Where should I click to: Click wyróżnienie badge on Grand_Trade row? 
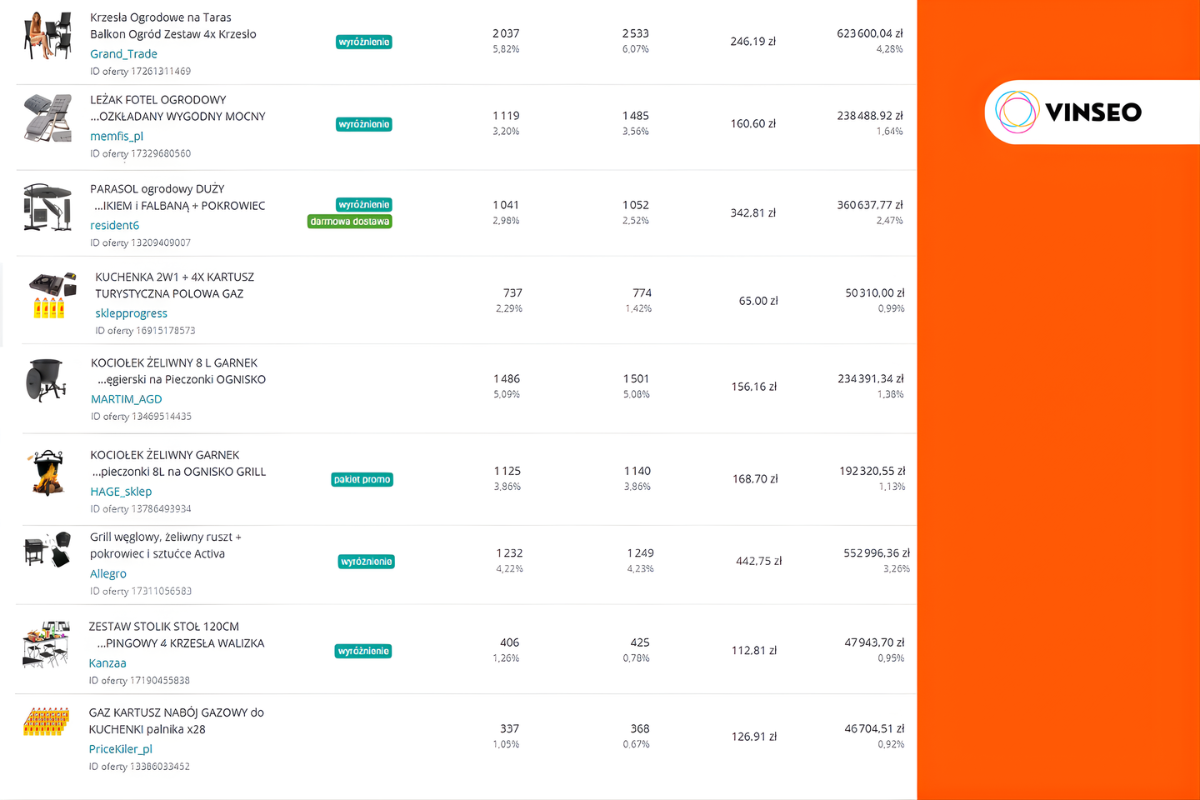coord(364,42)
